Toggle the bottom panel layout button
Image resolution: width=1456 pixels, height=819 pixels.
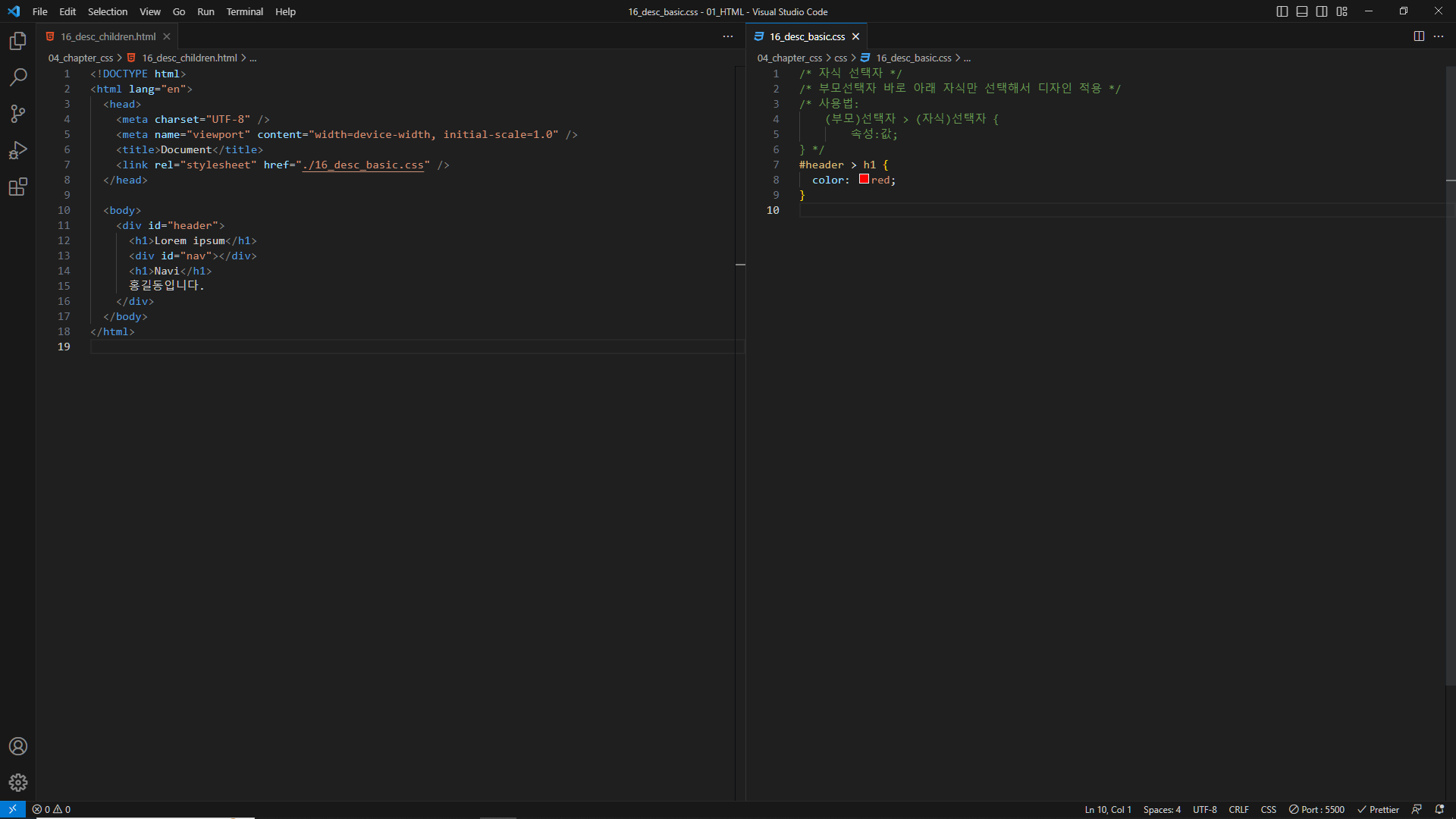click(1302, 11)
